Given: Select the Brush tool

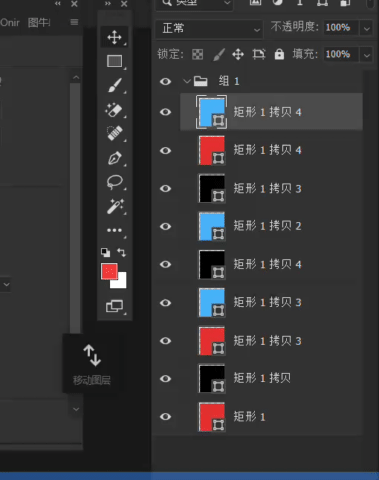Looking at the screenshot, I should [114, 85].
